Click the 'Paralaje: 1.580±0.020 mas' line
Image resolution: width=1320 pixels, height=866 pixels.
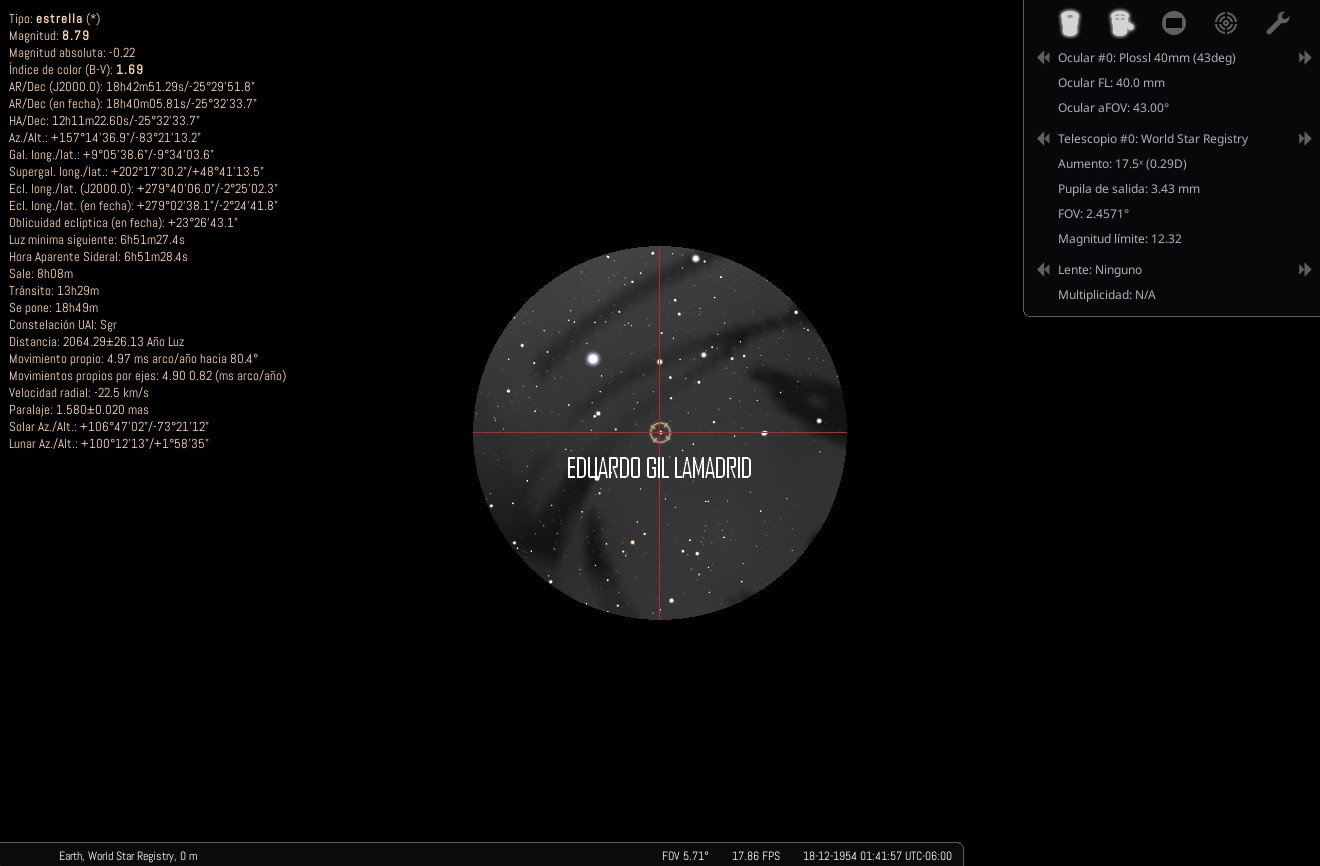tap(79, 410)
